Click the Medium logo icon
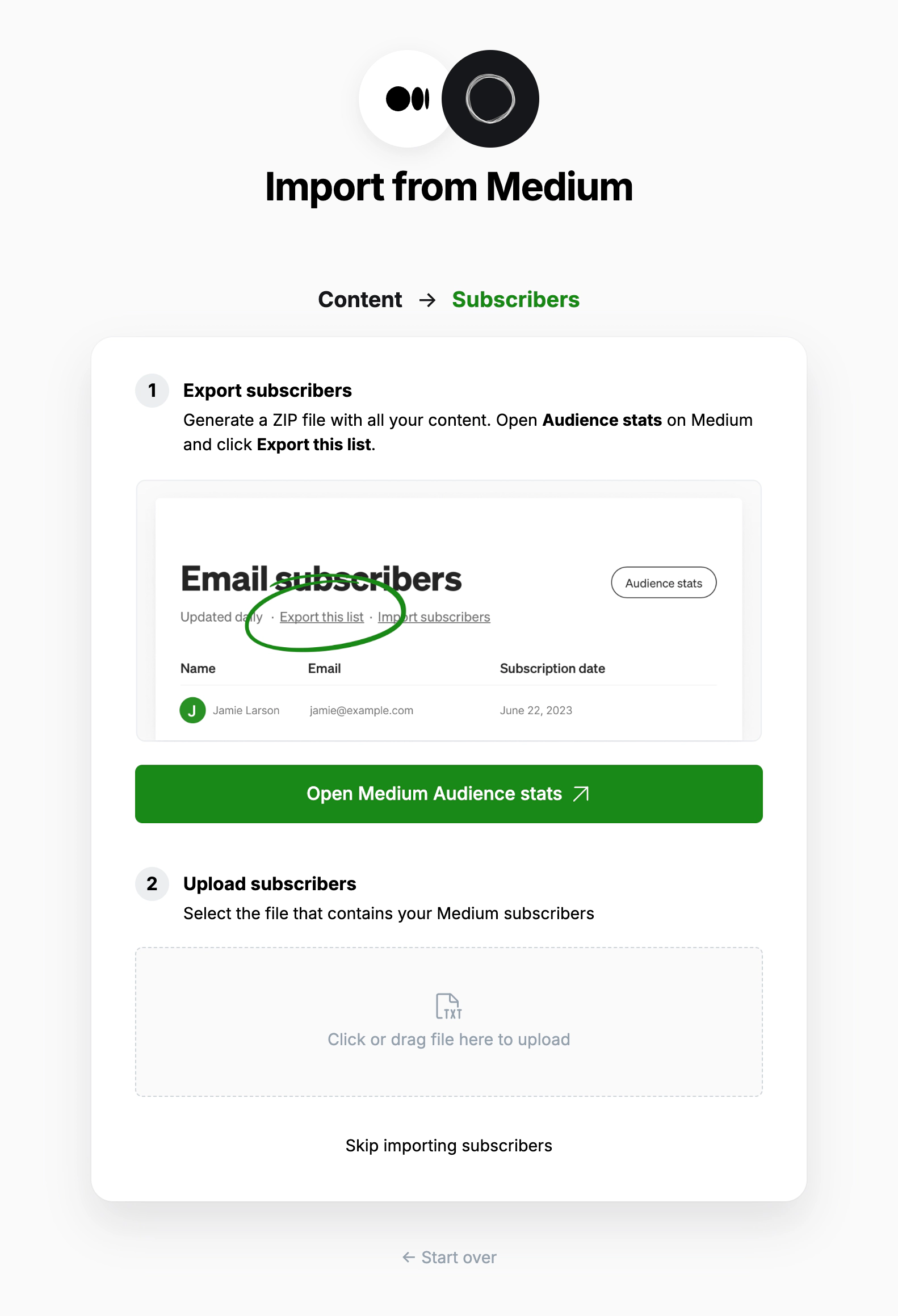 point(408,99)
